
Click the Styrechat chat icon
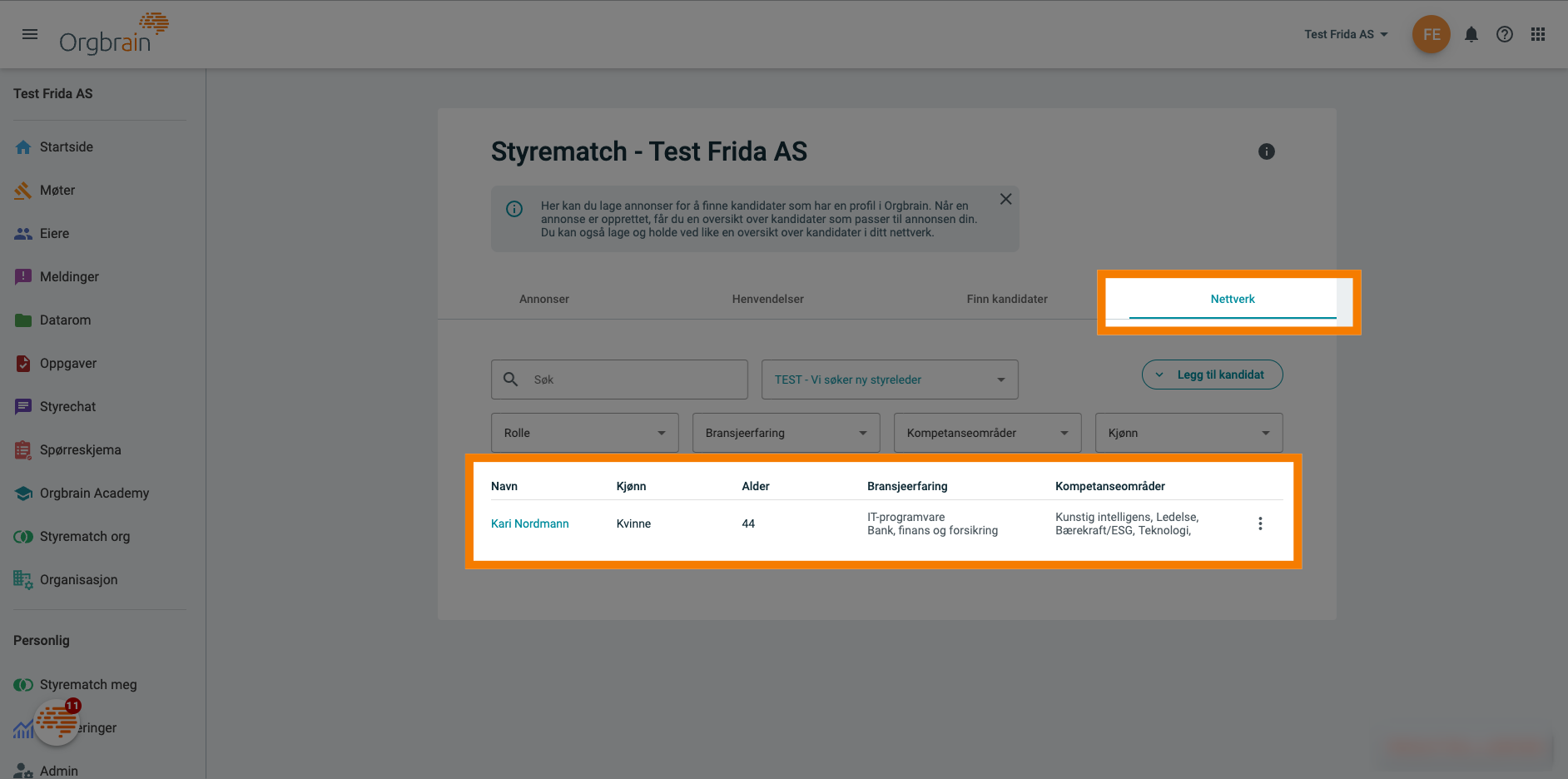[23, 407]
